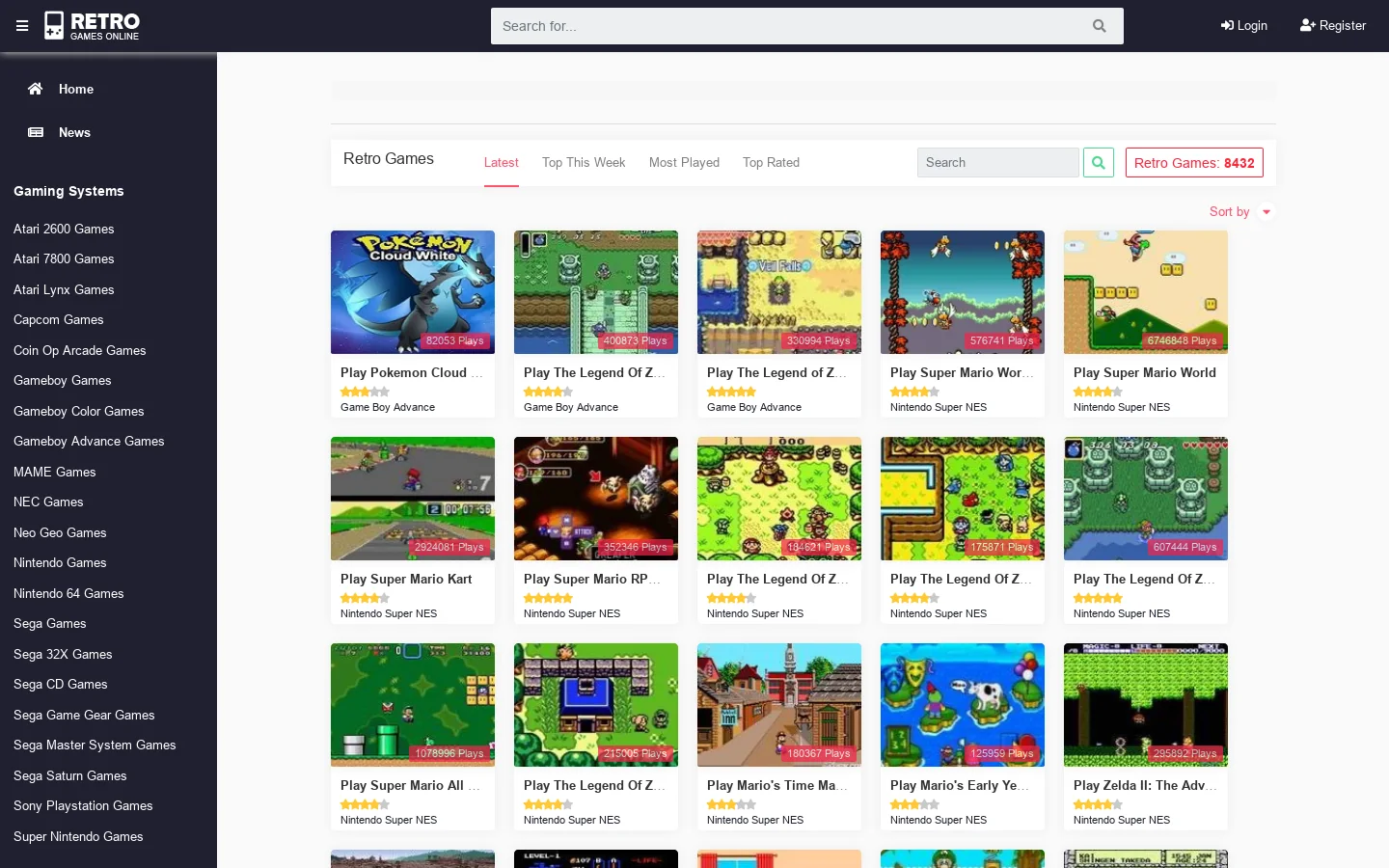Click the thumbnail showing 400873 Plays
1389x868 pixels.
tap(596, 292)
